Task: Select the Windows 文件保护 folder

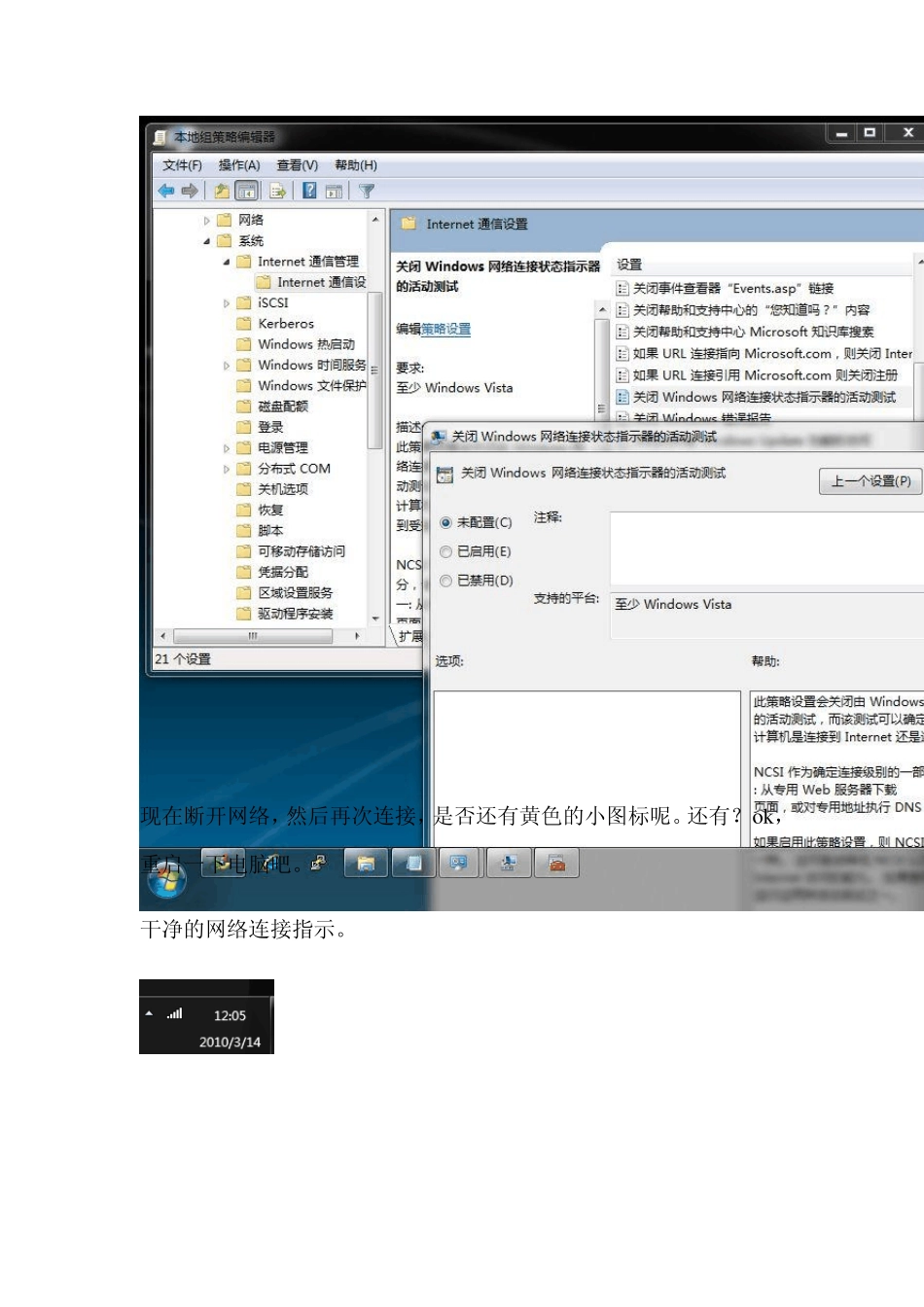Action: [311, 386]
